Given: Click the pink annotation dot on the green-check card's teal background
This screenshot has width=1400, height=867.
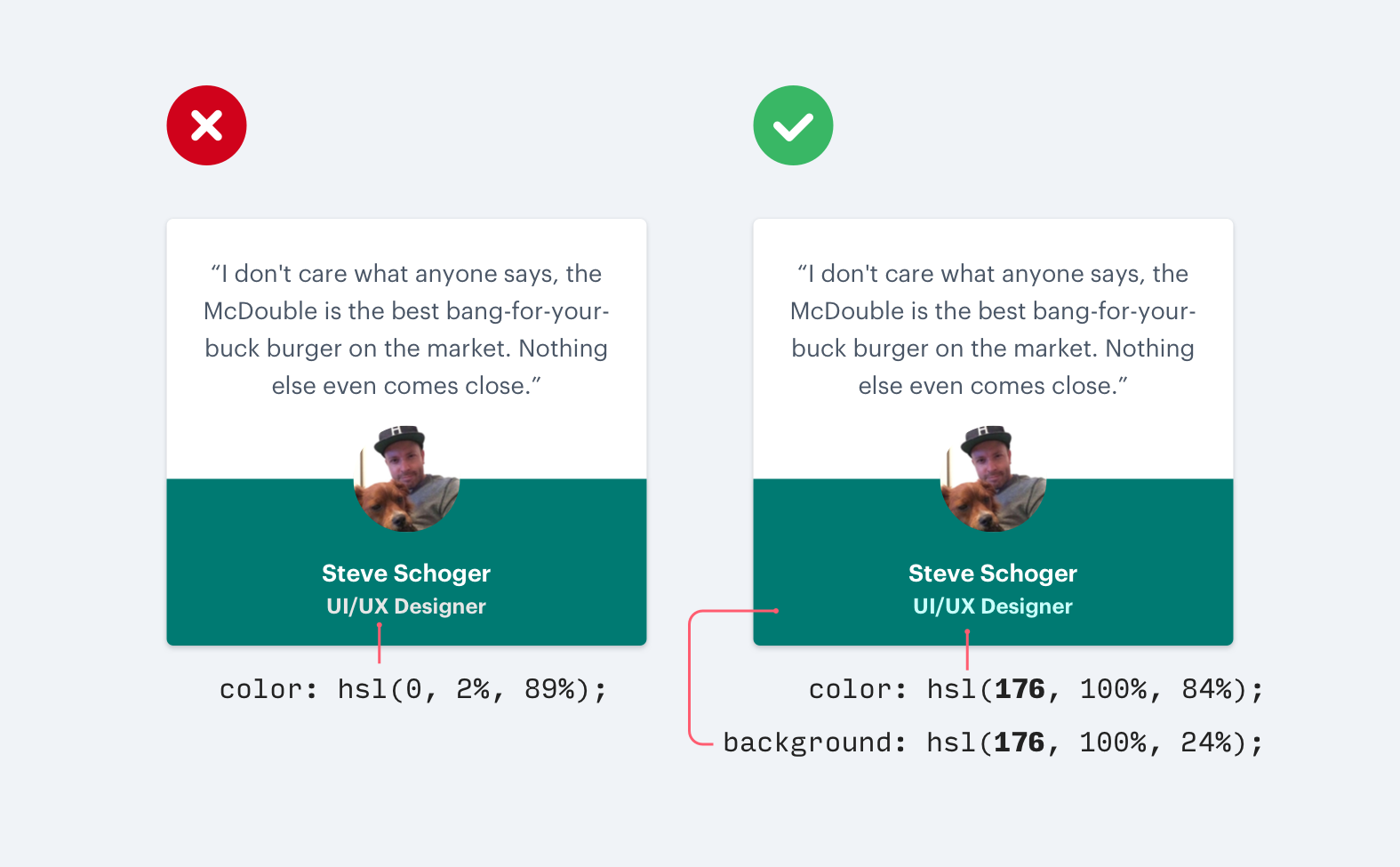Looking at the screenshot, I should (776, 611).
